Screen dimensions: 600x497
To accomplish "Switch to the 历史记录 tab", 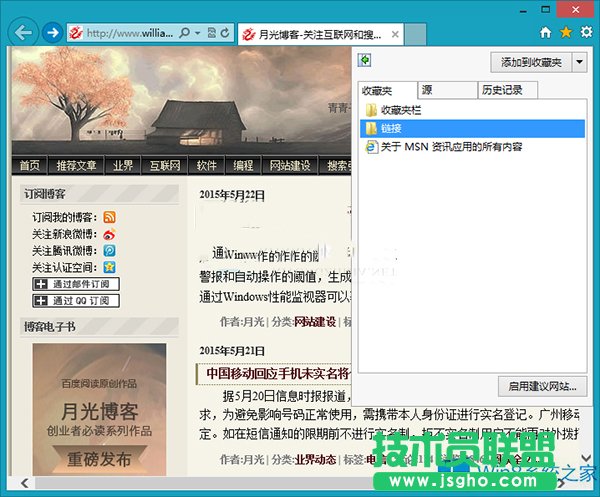I will point(507,90).
